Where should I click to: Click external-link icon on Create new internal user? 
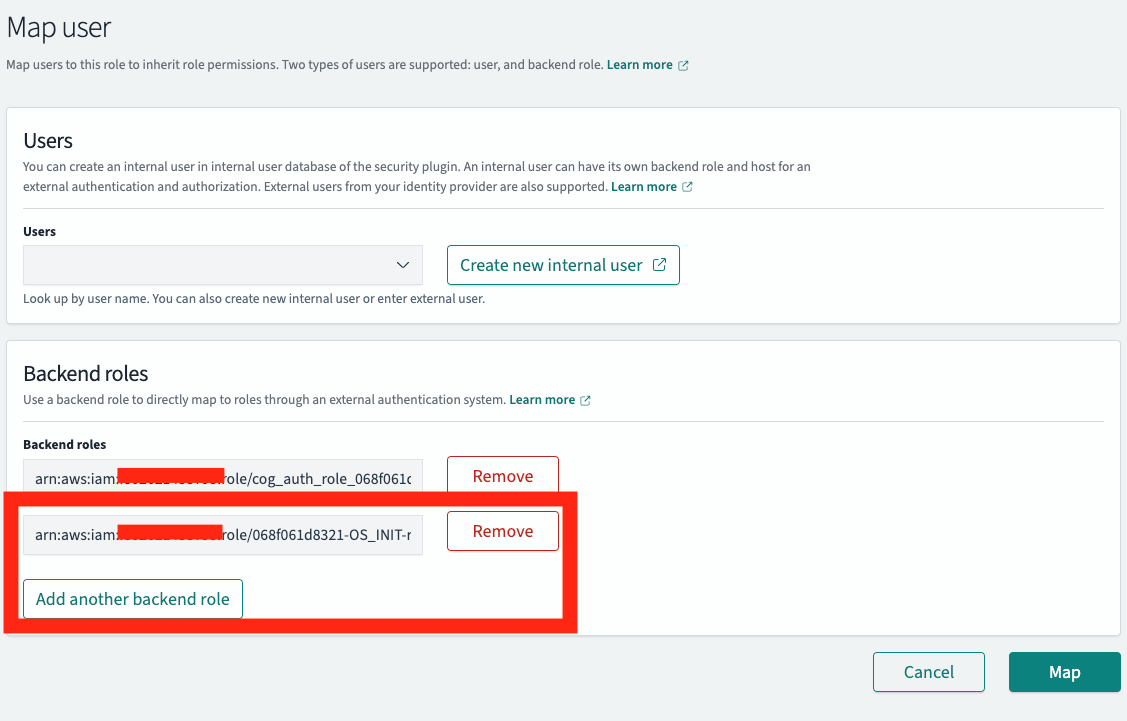(659, 264)
